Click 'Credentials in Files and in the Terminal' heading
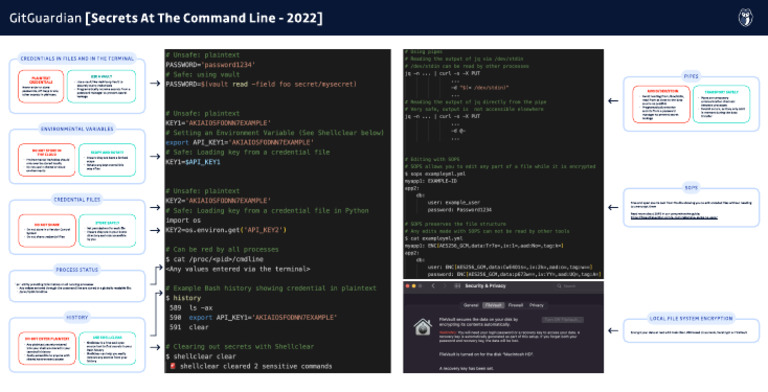768x392 pixels. (x=77, y=58)
